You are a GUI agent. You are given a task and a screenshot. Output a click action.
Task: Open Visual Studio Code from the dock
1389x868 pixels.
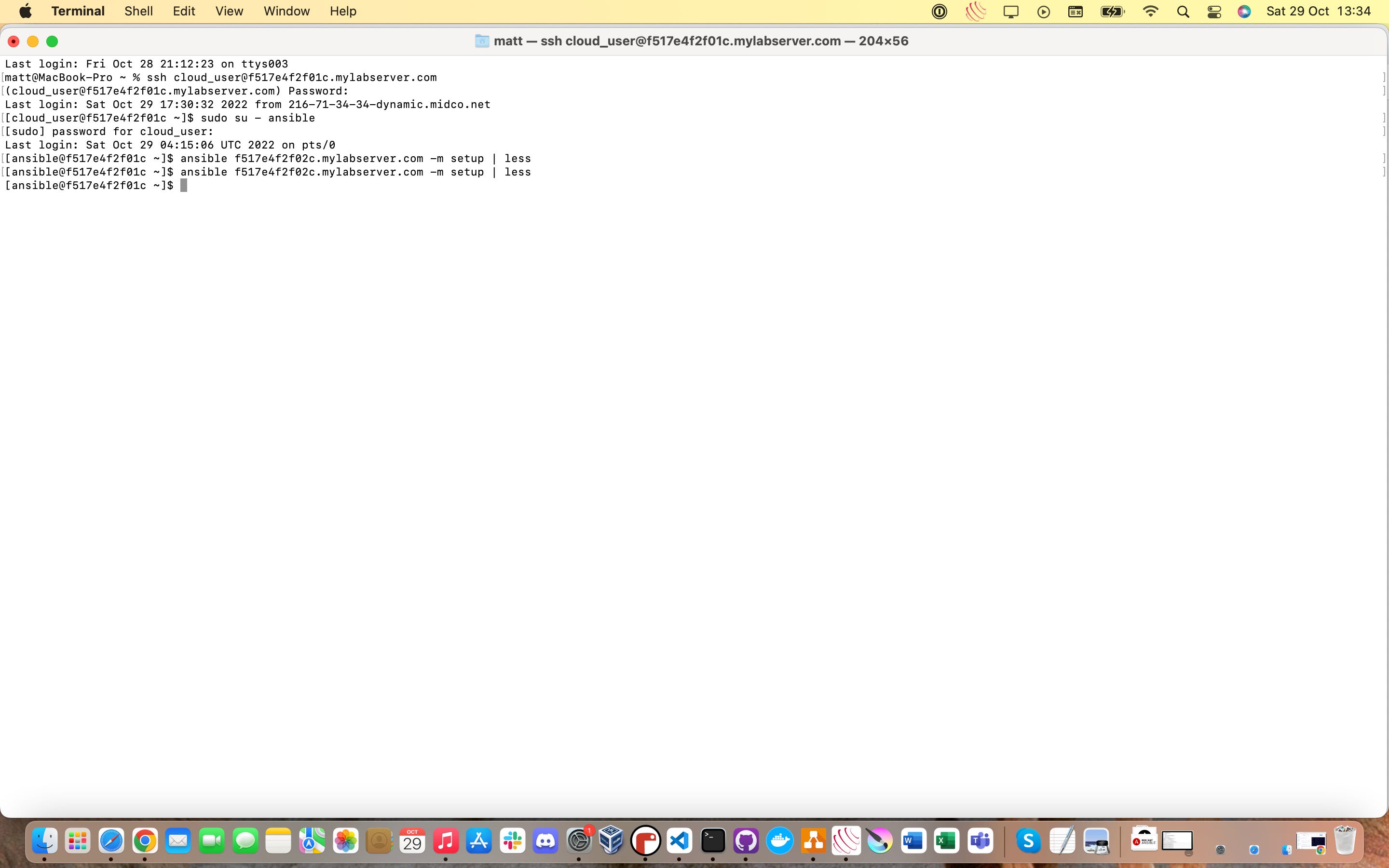pyautogui.click(x=679, y=841)
